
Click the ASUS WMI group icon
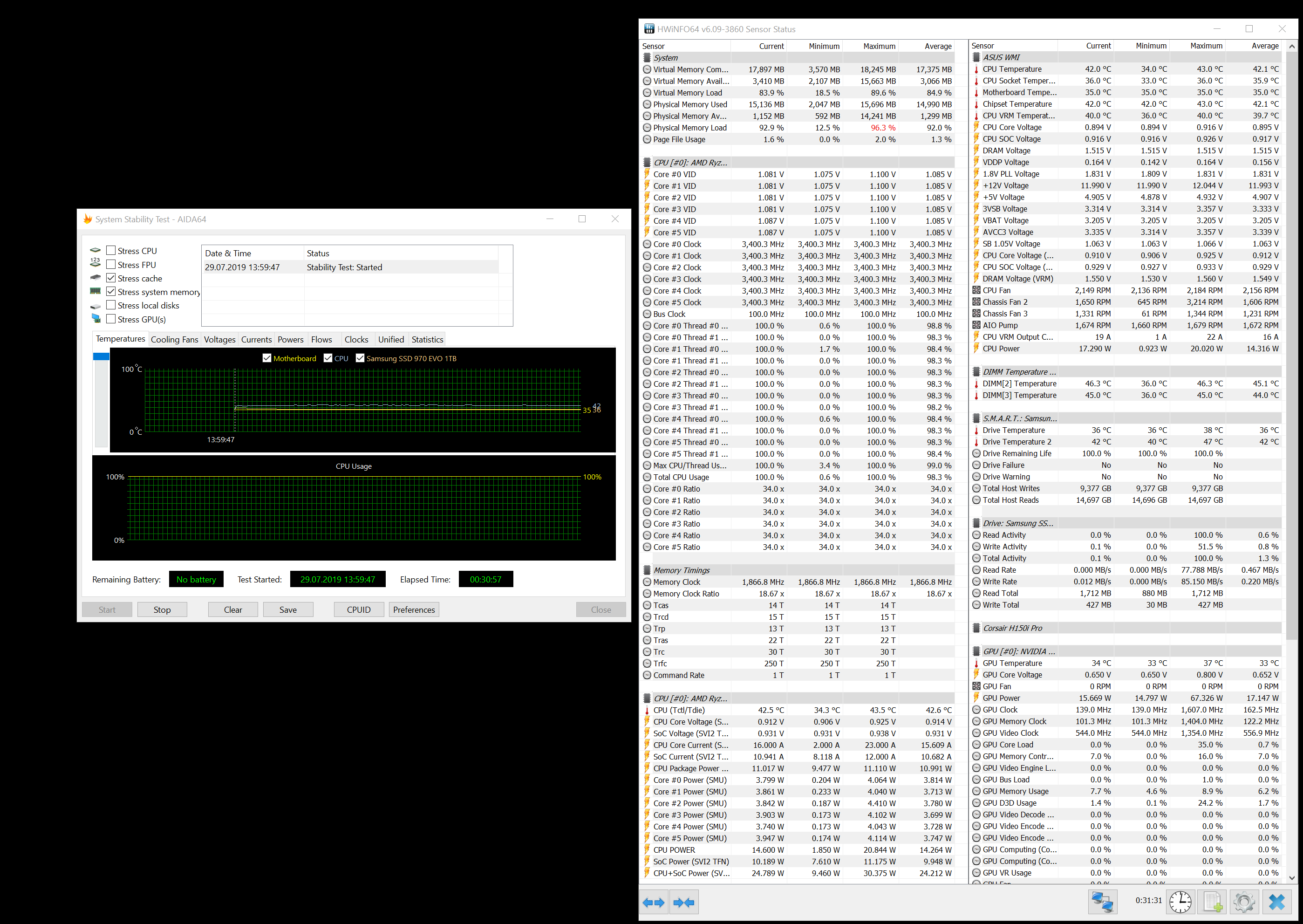click(976, 57)
